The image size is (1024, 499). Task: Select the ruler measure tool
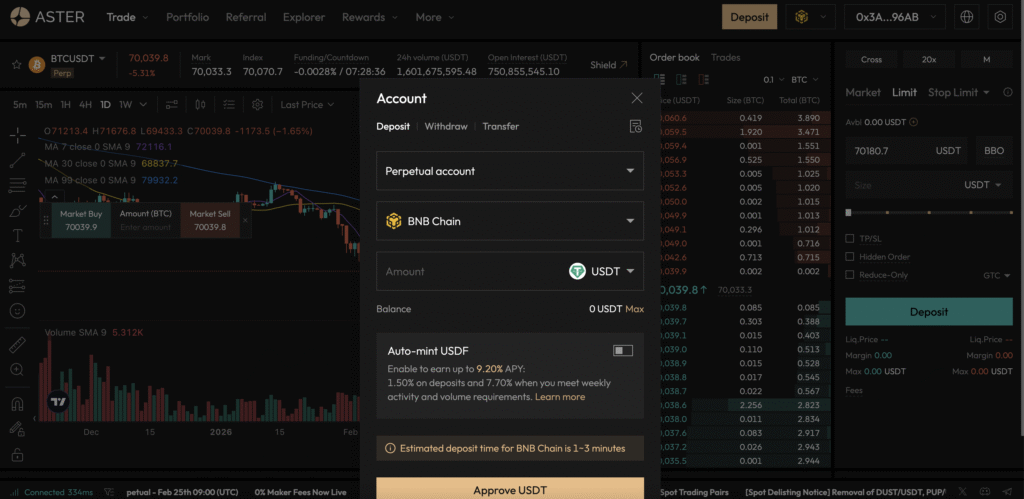coord(18,344)
